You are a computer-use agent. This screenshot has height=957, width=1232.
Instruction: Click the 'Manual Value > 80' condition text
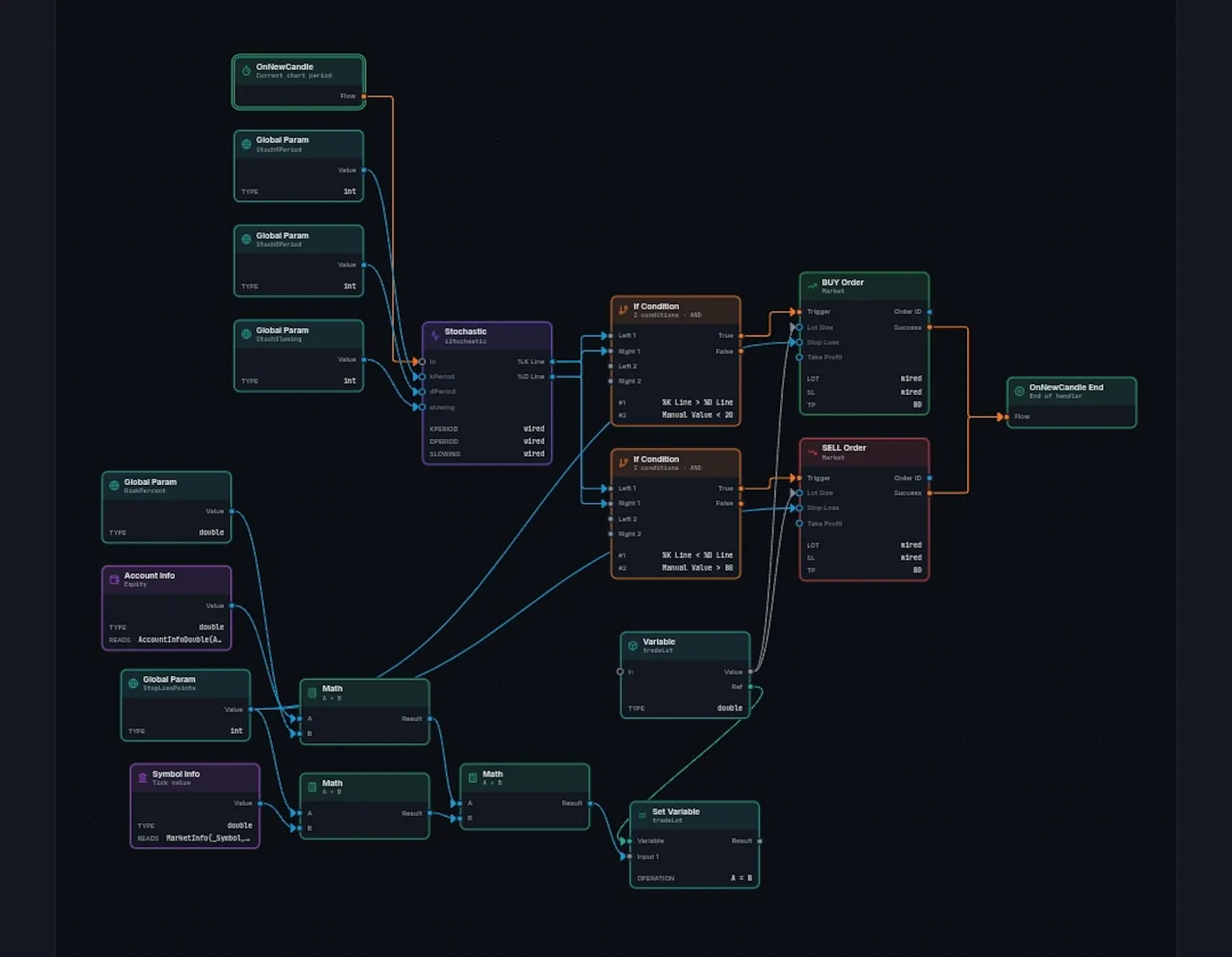(x=698, y=567)
